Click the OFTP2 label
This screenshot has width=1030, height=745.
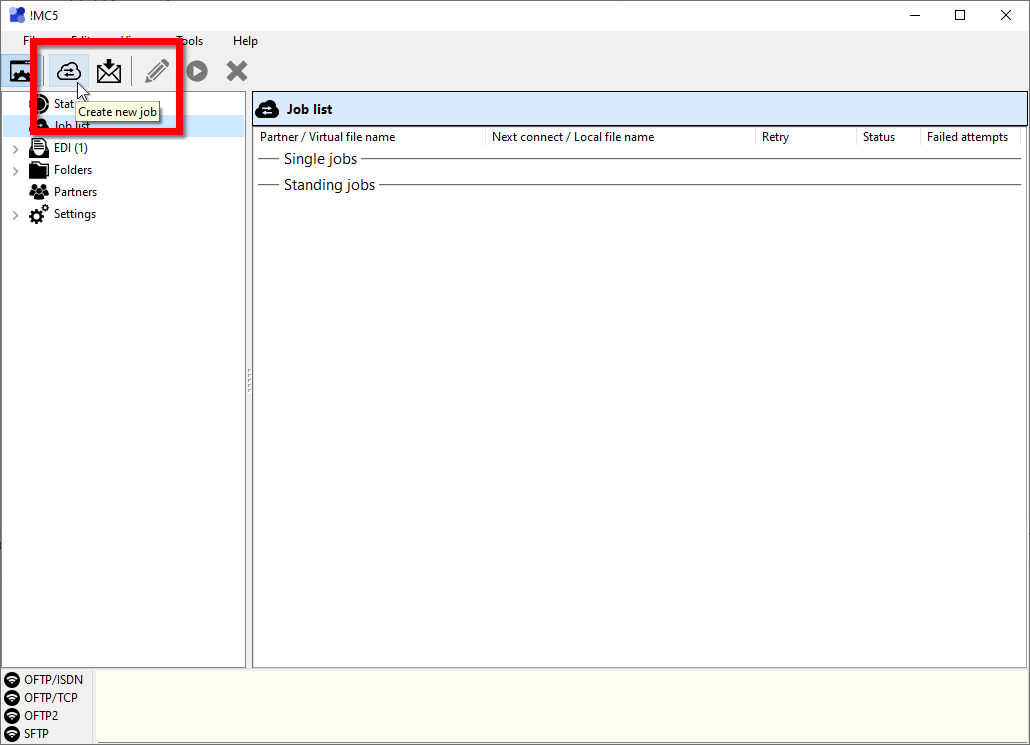[x=41, y=715]
